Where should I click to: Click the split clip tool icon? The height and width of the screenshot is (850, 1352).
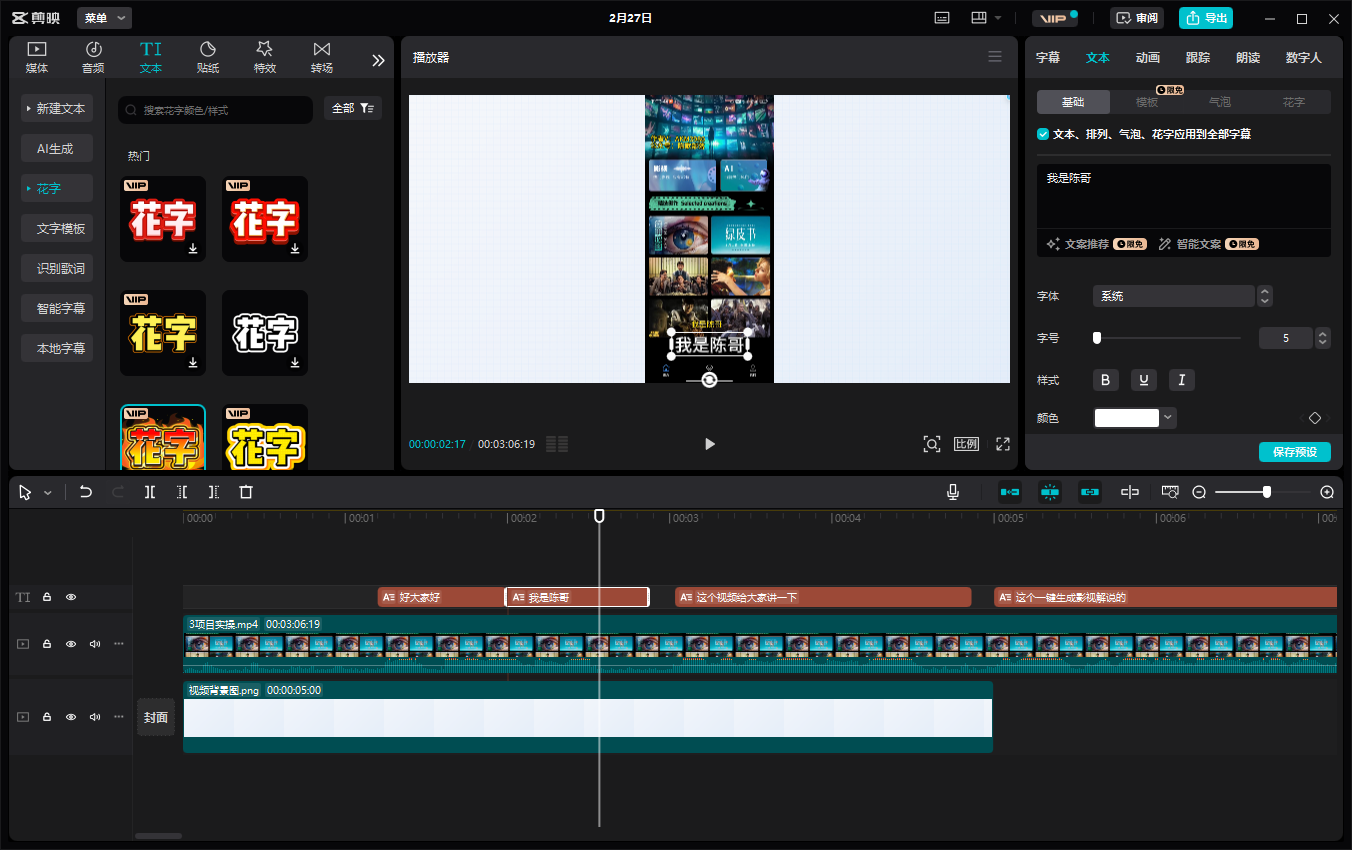150,492
